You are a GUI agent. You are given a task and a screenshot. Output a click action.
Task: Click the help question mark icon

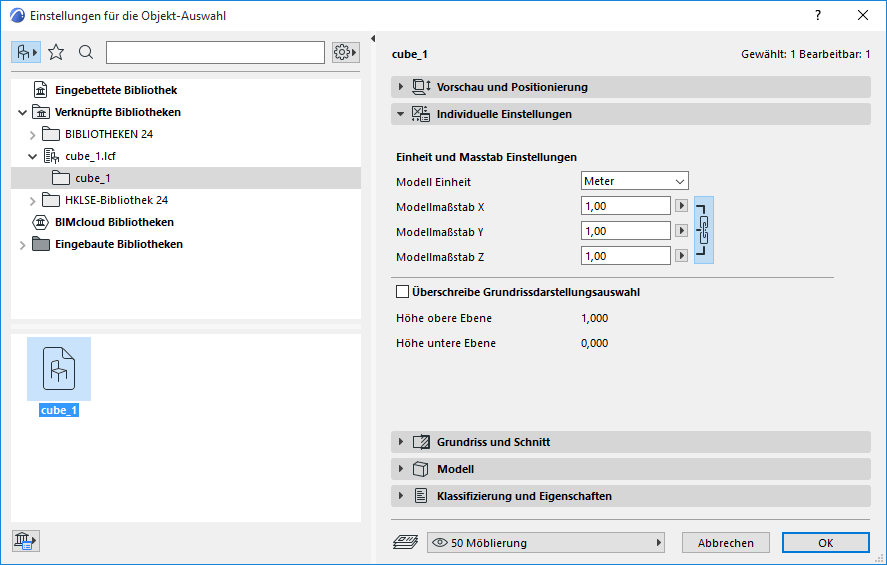[818, 16]
